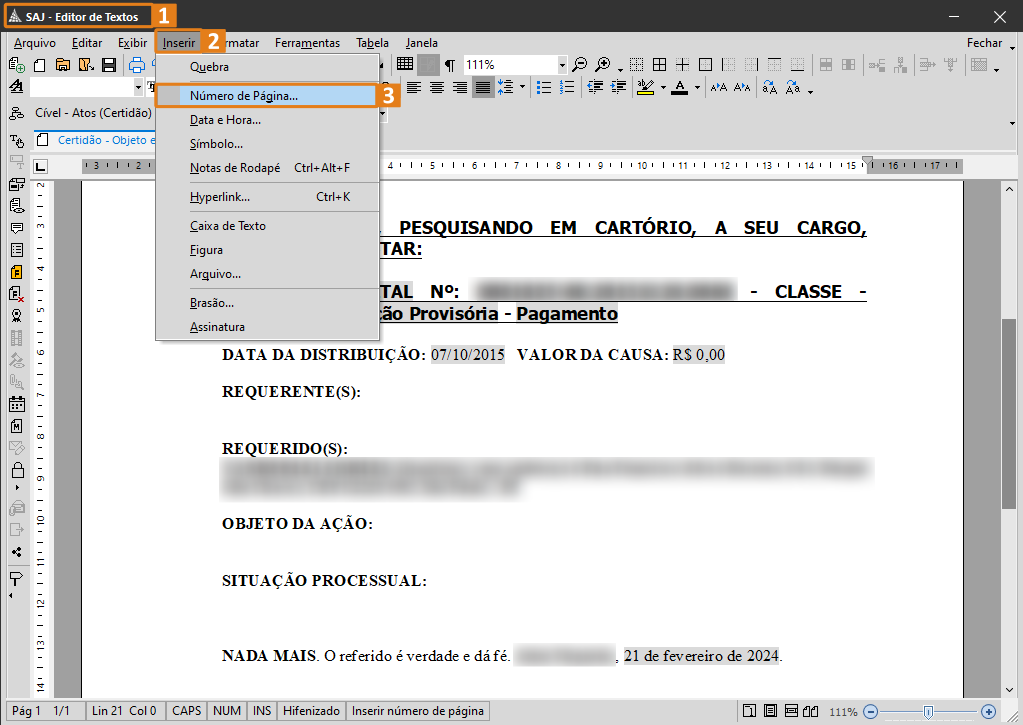Click the zoom in magnifier icon
The height and width of the screenshot is (725, 1023).
(x=603, y=65)
